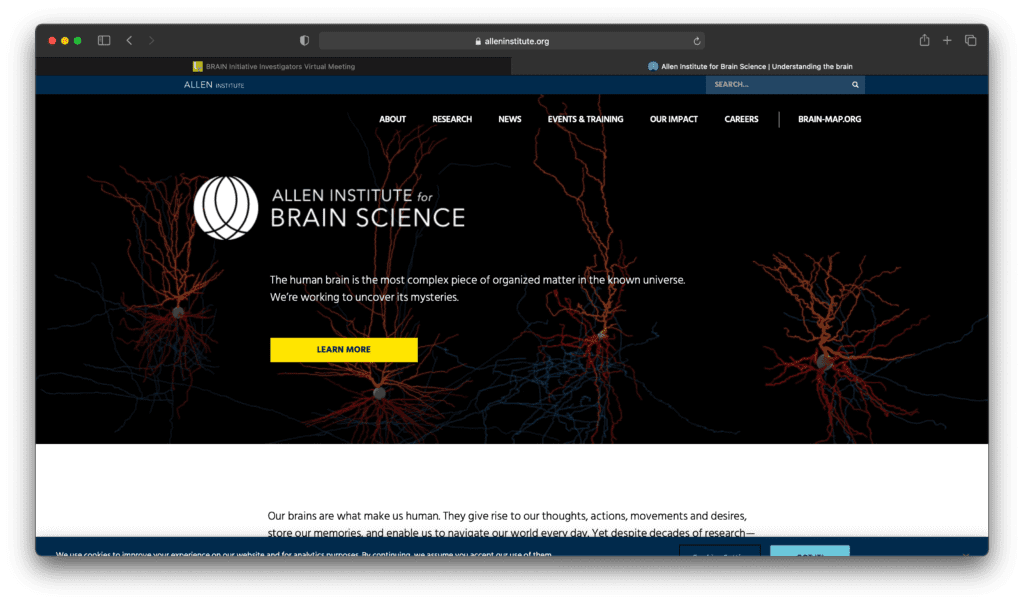Open the Share icon in Safari toolbar
1024x603 pixels.
pos(924,40)
